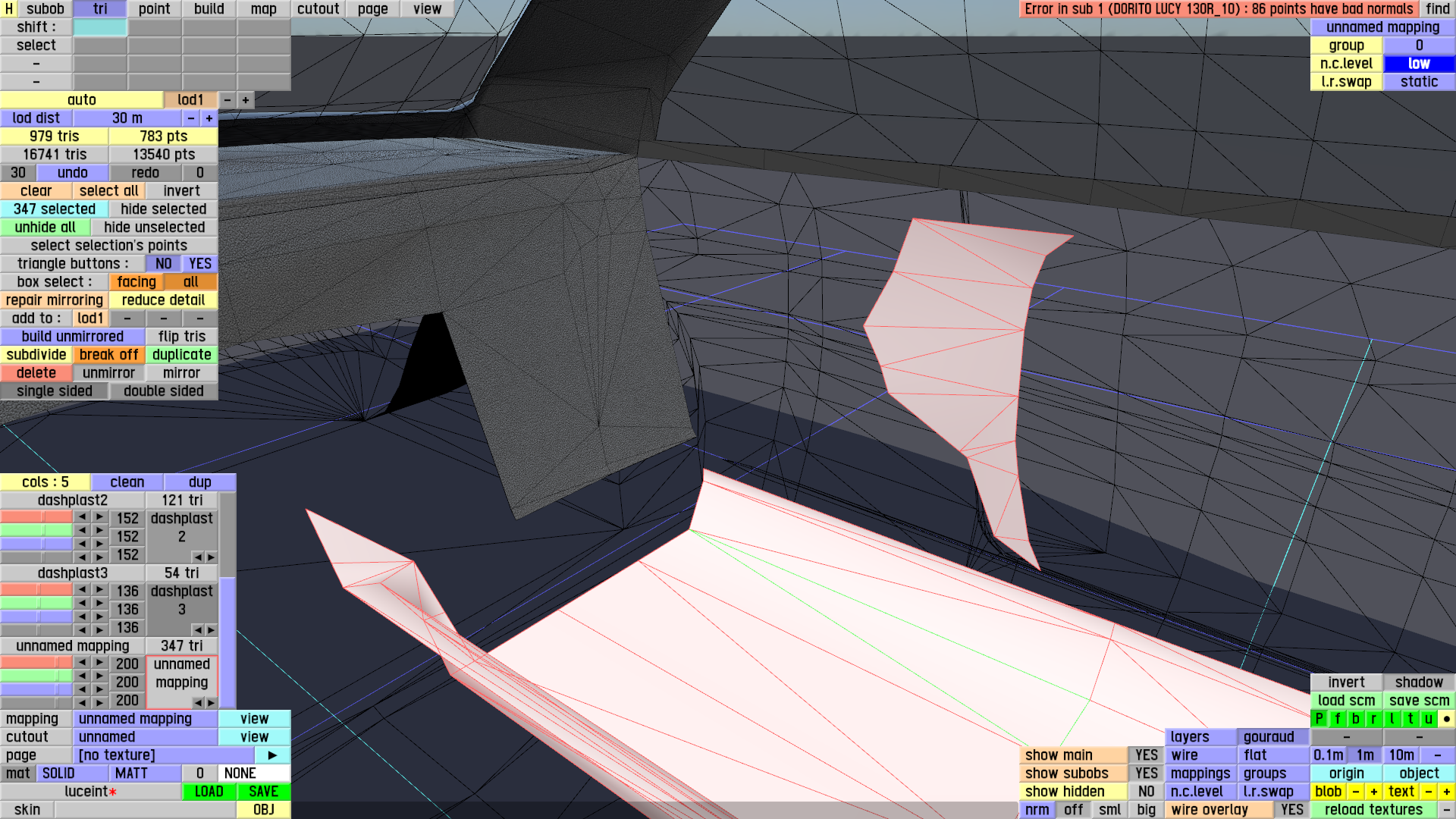Open the cutout 'unnamed' selector field
The width and height of the screenshot is (1456, 819).
coord(145,737)
